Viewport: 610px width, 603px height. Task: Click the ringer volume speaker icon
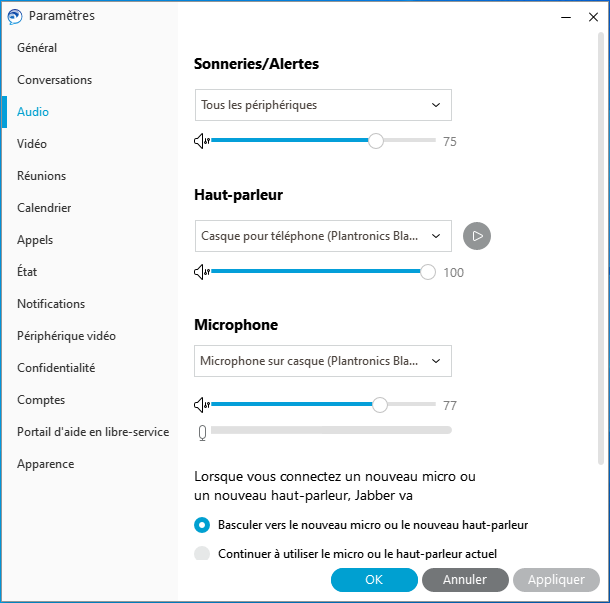pos(202,141)
